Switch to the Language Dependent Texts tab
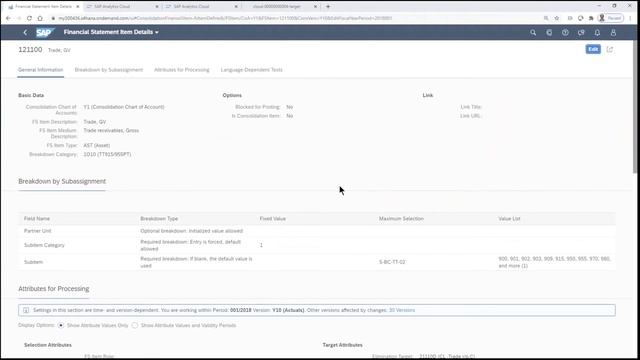The width and height of the screenshot is (640, 360). (251, 70)
